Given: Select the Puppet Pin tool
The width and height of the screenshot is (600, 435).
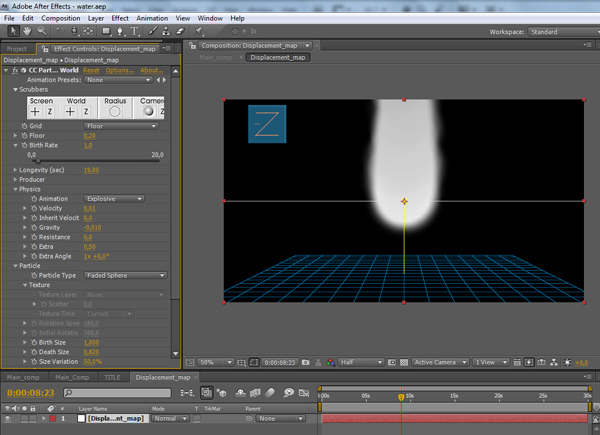Looking at the screenshot, I should (x=199, y=31).
